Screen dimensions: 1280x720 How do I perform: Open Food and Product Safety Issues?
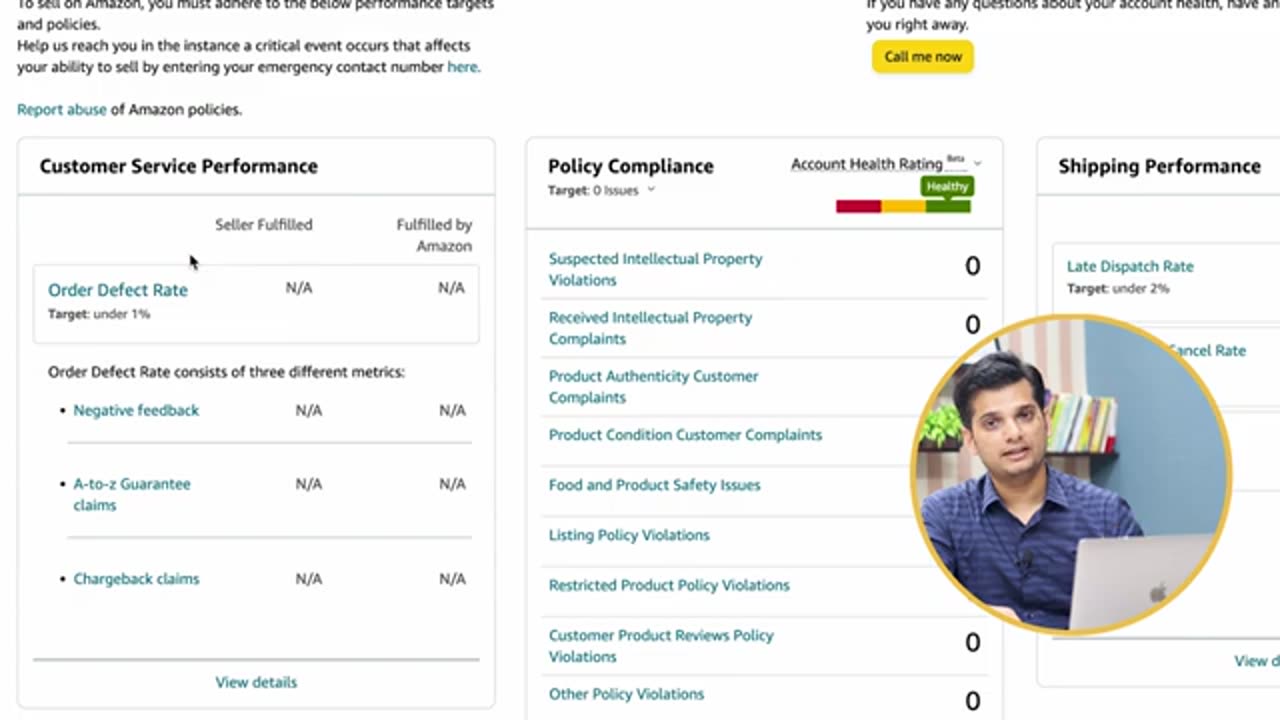pos(654,485)
